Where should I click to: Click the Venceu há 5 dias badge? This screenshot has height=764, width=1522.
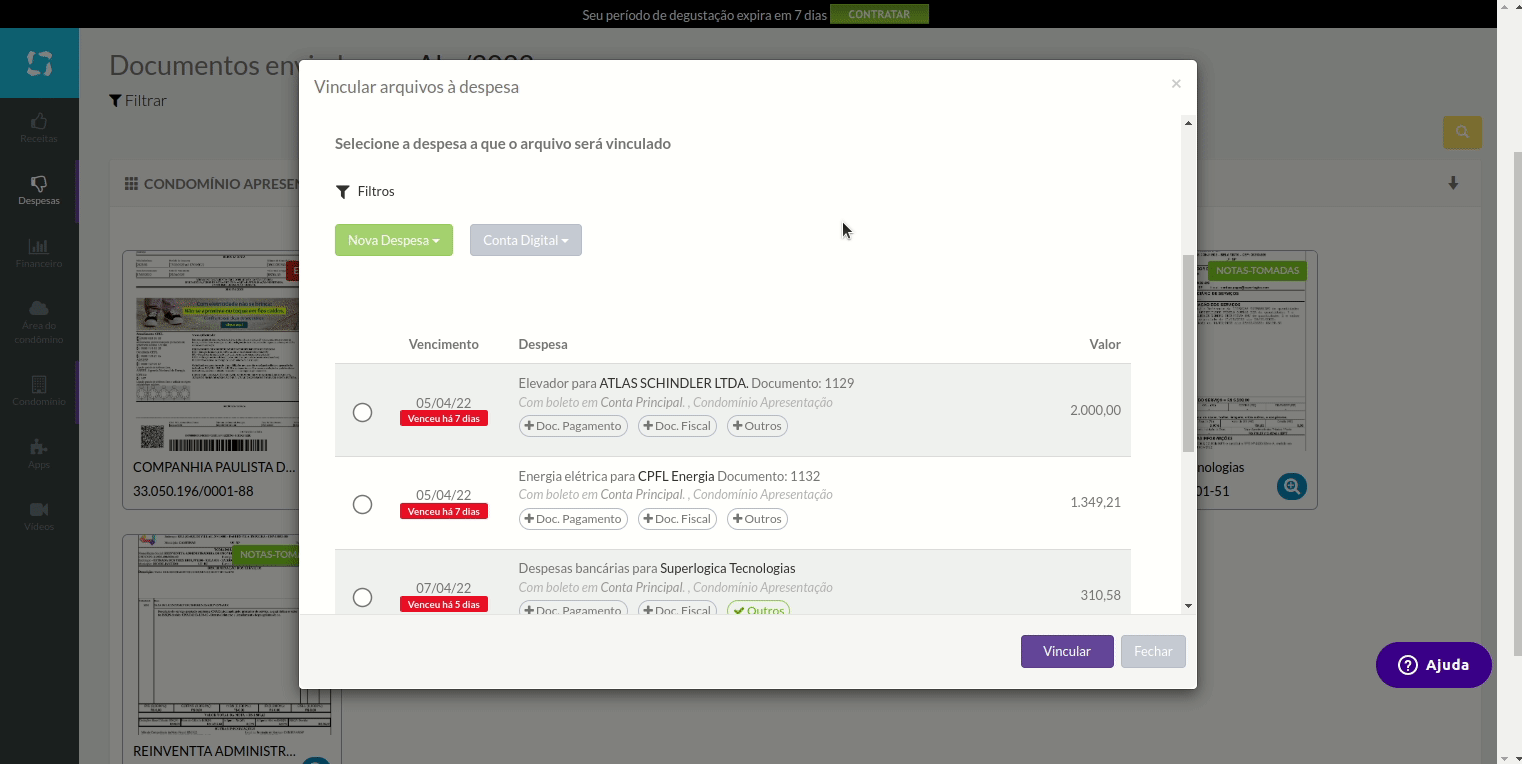tap(443, 604)
